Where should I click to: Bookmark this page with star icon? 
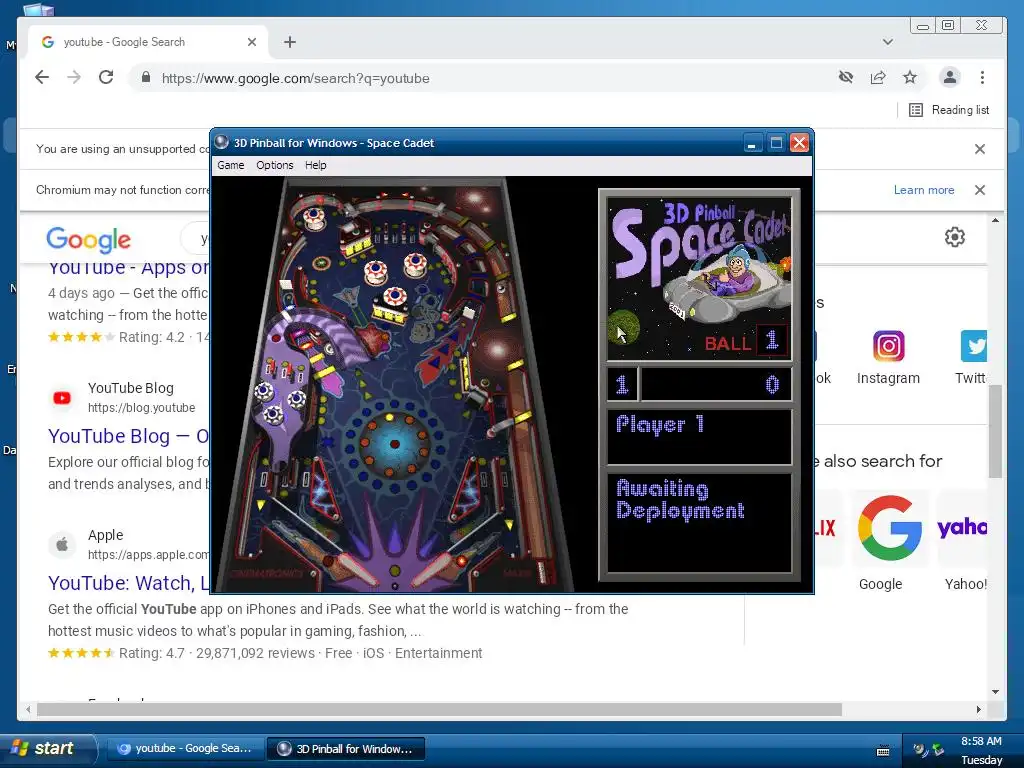click(x=910, y=78)
